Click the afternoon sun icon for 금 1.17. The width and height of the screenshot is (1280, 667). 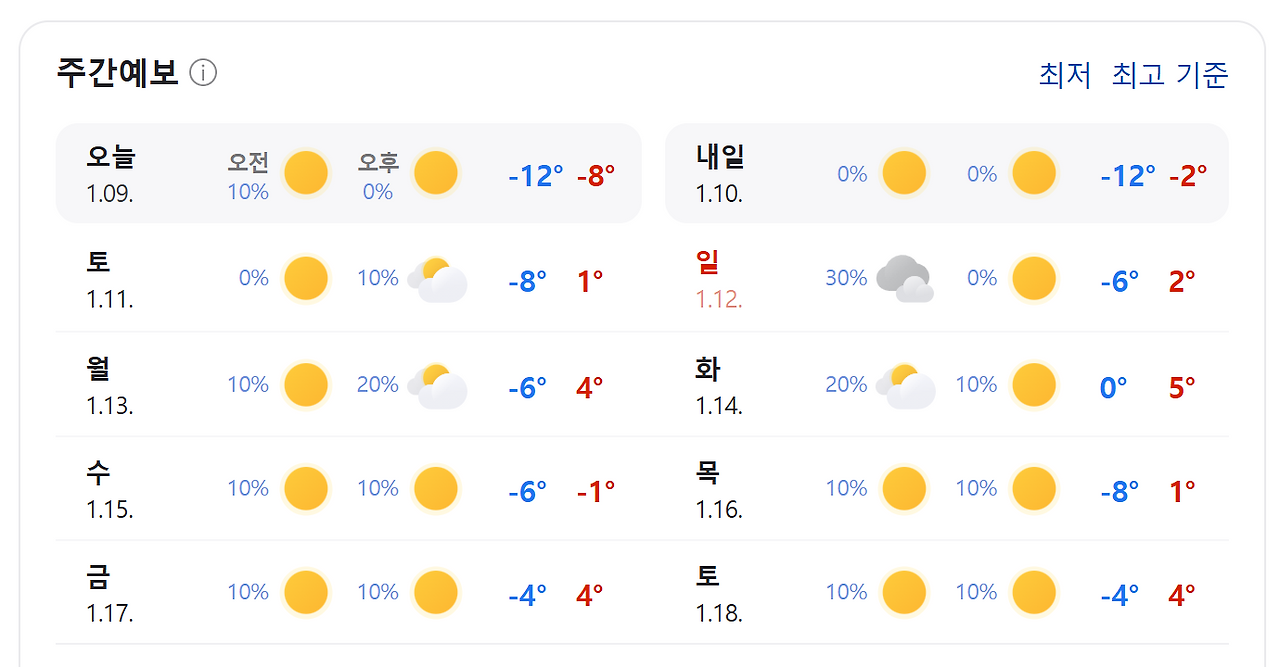(x=436, y=592)
